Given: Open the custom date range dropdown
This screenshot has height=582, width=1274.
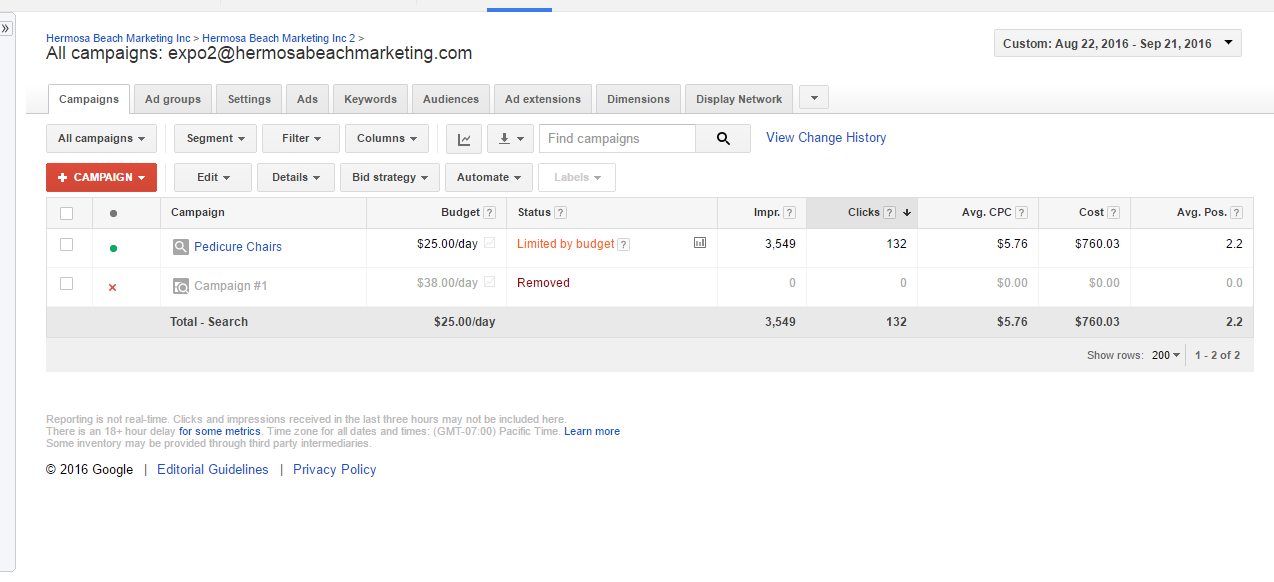Looking at the screenshot, I should [x=1117, y=44].
